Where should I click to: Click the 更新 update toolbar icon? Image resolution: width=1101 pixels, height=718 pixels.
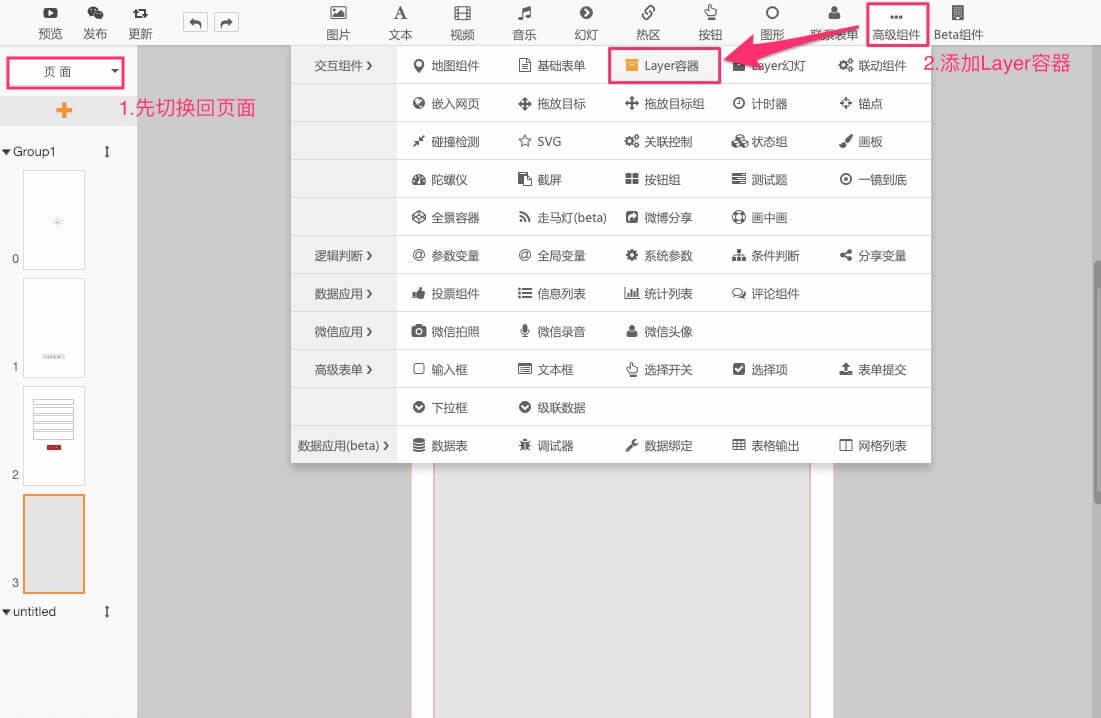pyautogui.click(x=140, y=22)
